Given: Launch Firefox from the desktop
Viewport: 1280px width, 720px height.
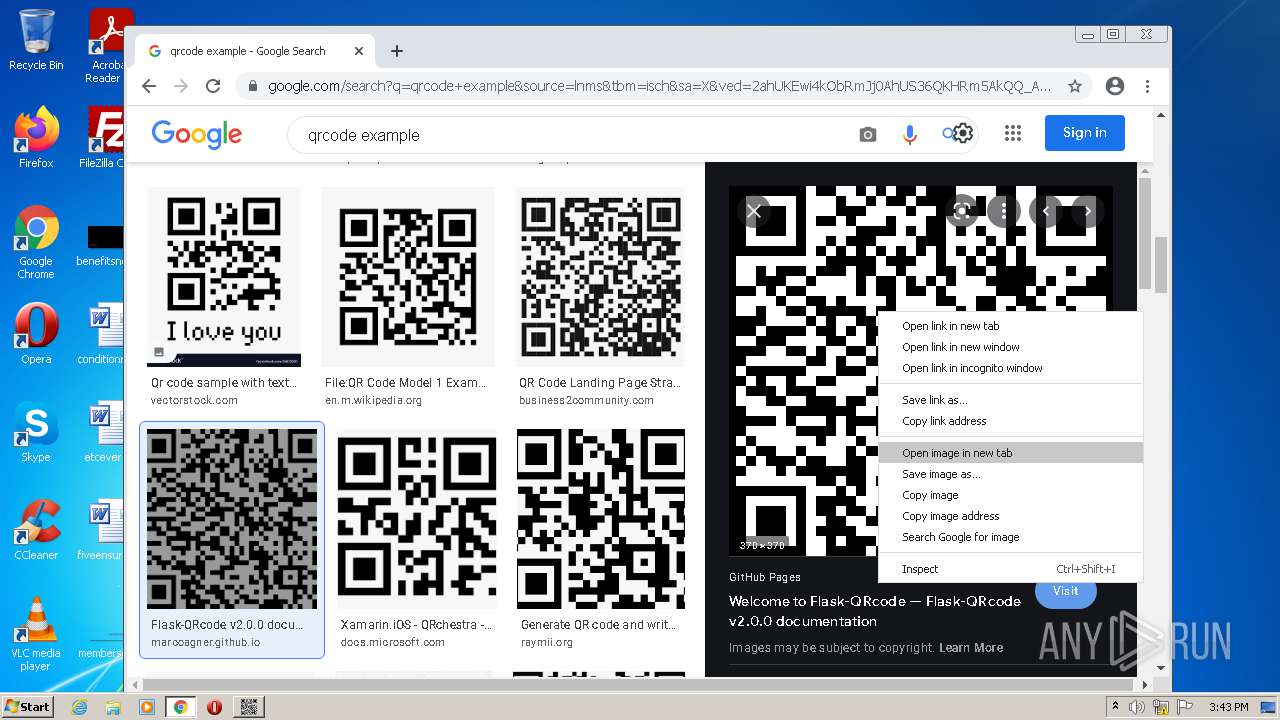Looking at the screenshot, I should point(36,138).
